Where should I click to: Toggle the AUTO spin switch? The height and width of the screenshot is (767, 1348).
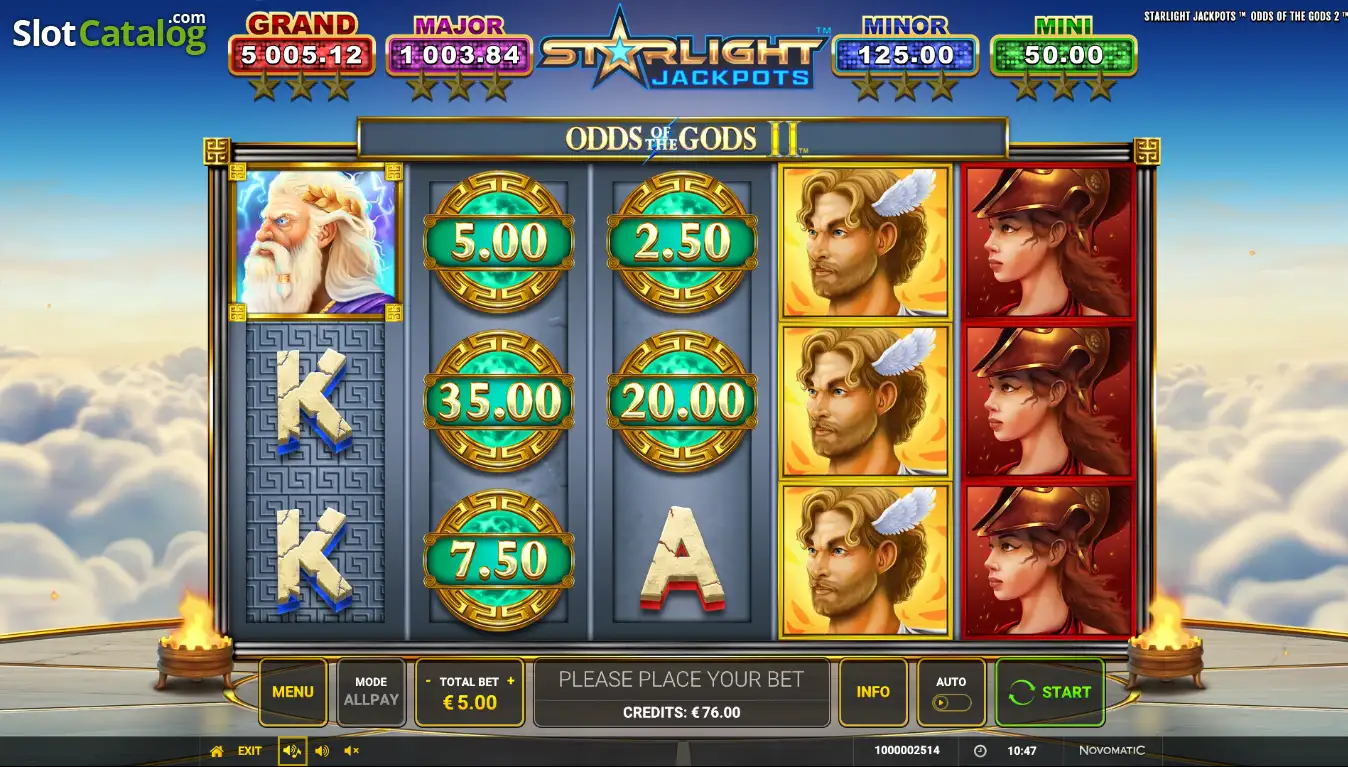(x=951, y=702)
